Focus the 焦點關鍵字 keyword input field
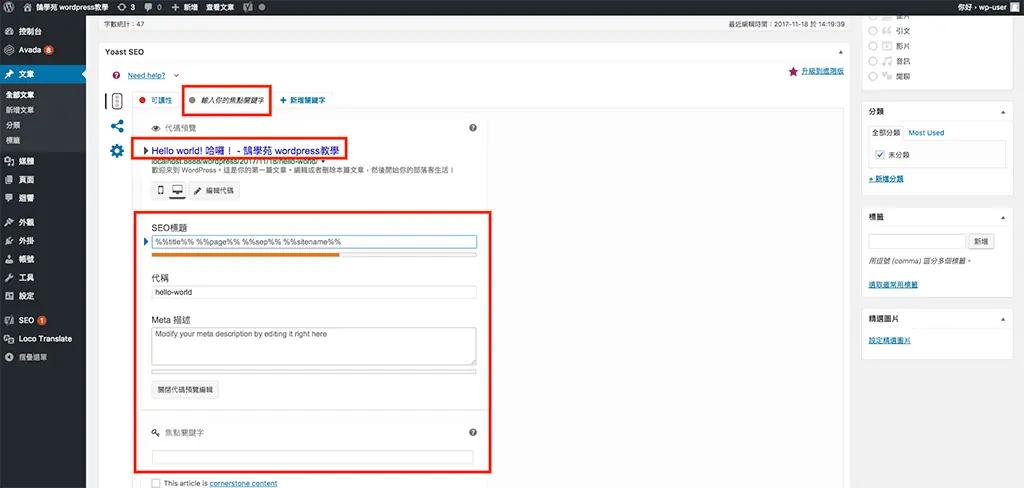The height and width of the screenshot is (488, 1024). (x=312, y=457)
